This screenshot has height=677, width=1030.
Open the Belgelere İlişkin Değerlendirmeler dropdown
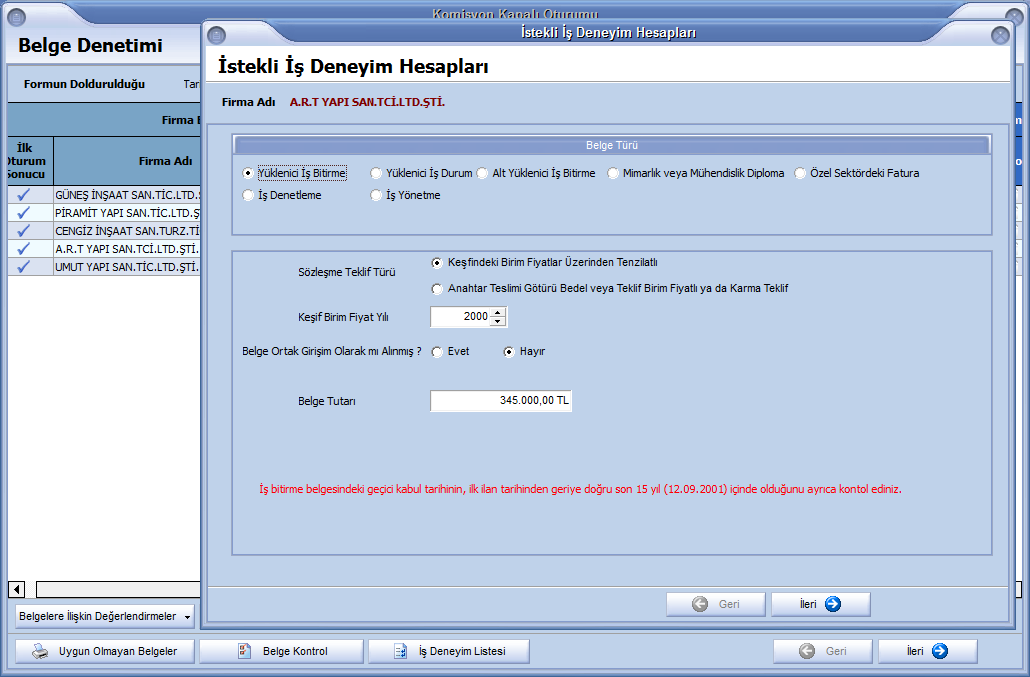point(187,617)
